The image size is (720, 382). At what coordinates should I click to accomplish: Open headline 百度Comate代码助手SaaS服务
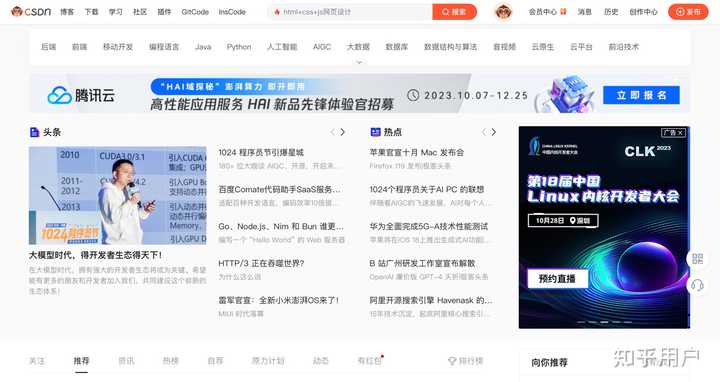(x=280, y=189)
